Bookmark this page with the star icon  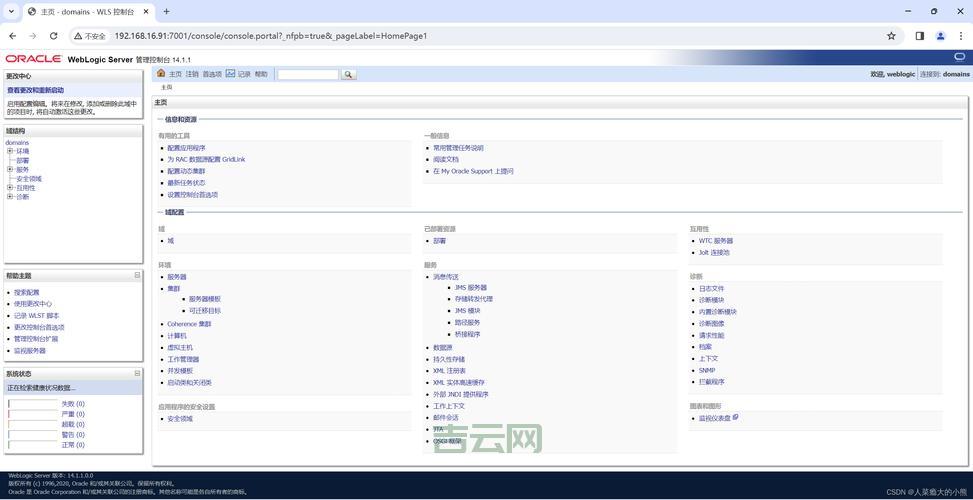[891, 36]
